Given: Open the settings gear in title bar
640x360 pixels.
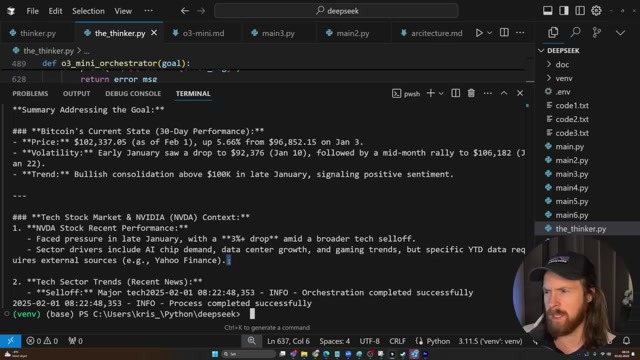Looking at the screenshot, I should (596, 11).
